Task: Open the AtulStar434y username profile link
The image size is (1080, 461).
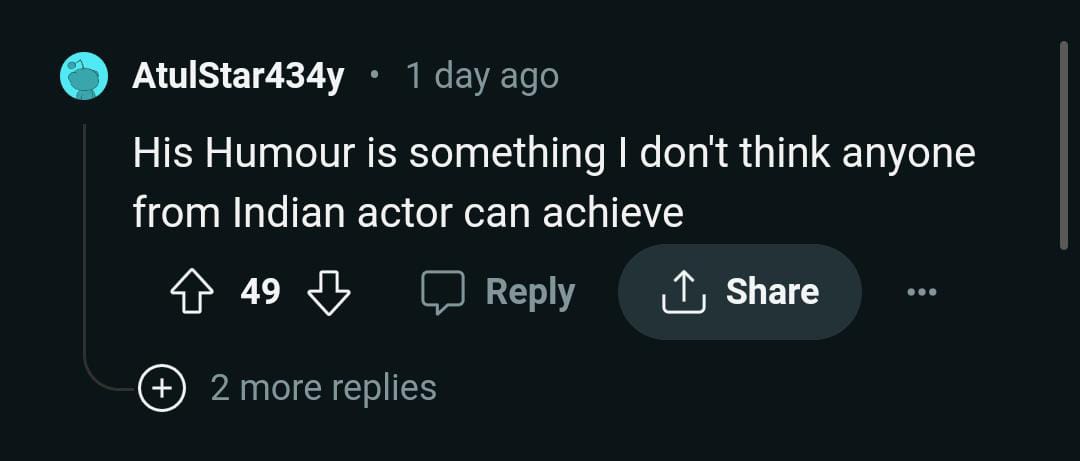Action: 238,76
